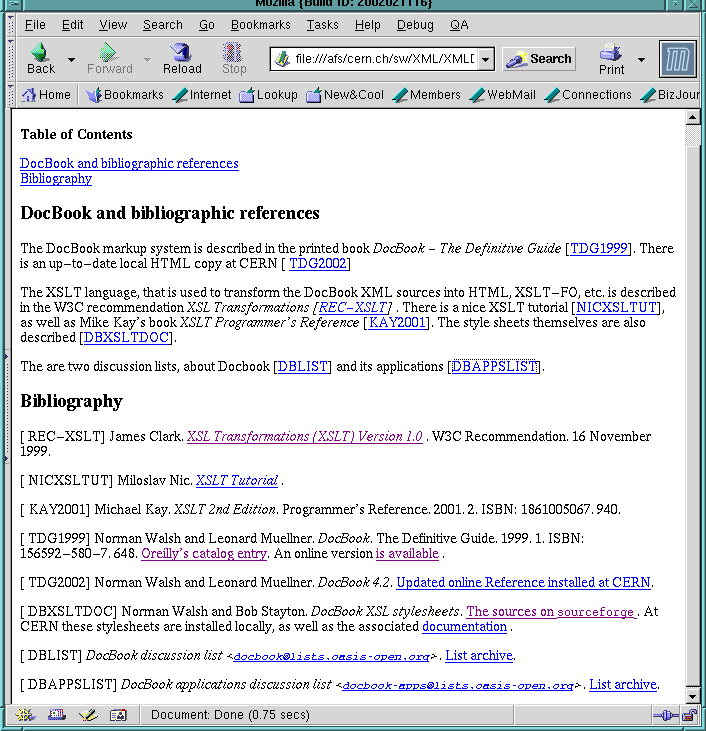Click the docbook@lists.oasis-open.org email link

(331, 657)
